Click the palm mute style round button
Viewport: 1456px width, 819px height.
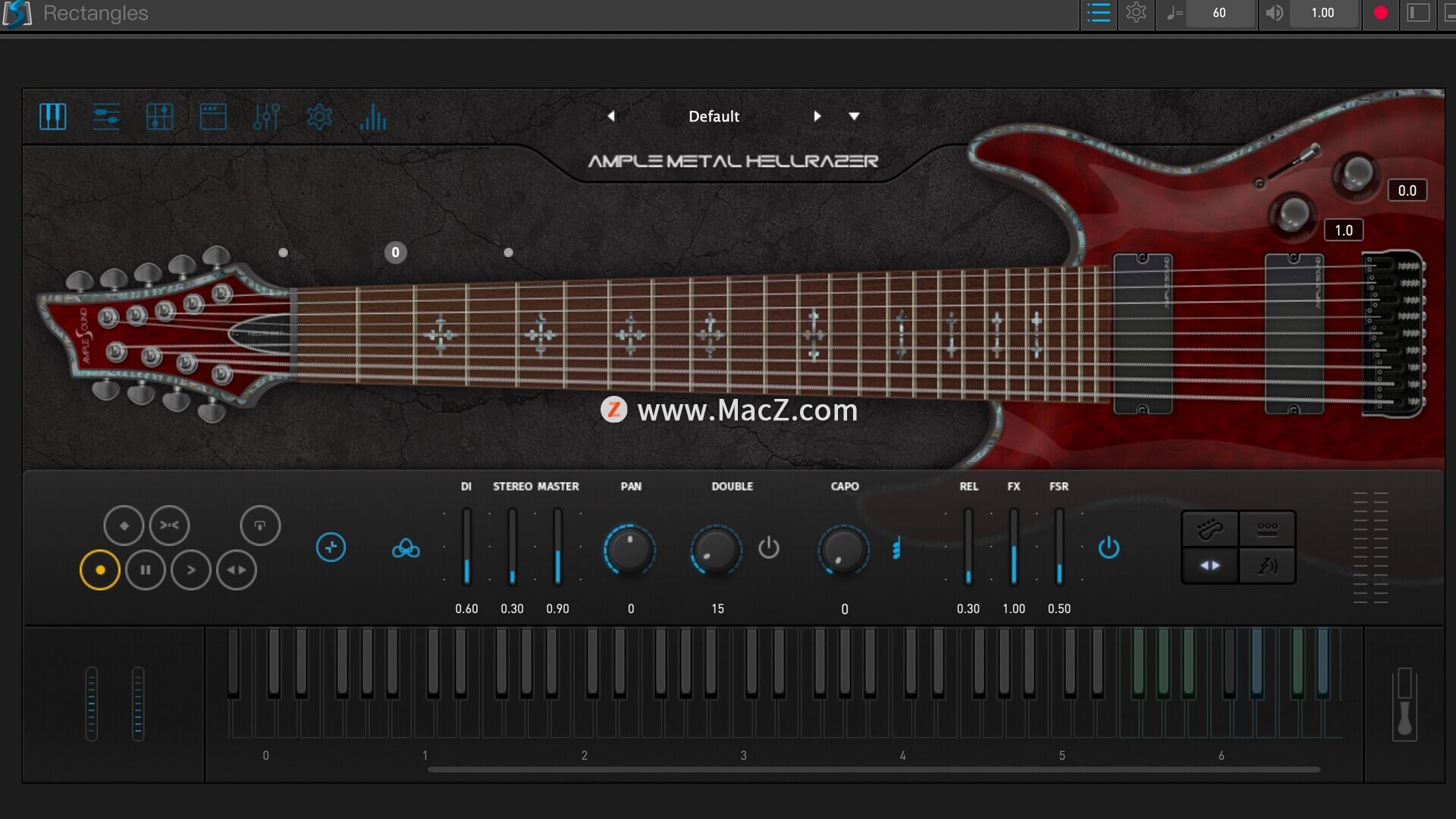click(260, 526)
